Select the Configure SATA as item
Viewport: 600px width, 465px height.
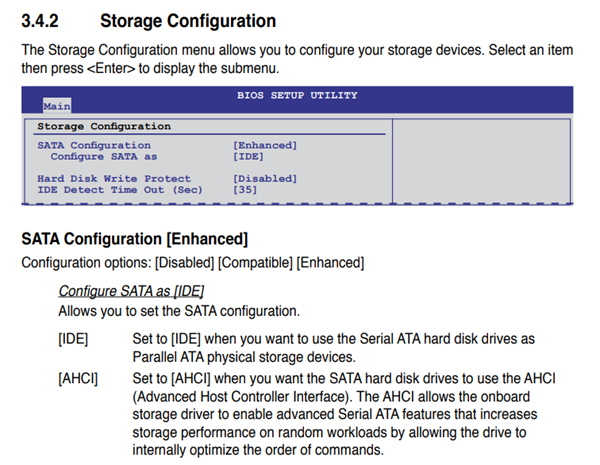(104, 157)
